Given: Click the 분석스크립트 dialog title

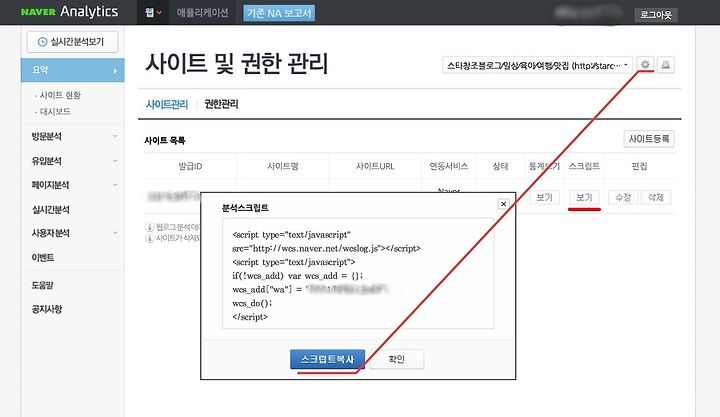Looking at the screenshot, I should pyautogui.click(x=245, y=208).
